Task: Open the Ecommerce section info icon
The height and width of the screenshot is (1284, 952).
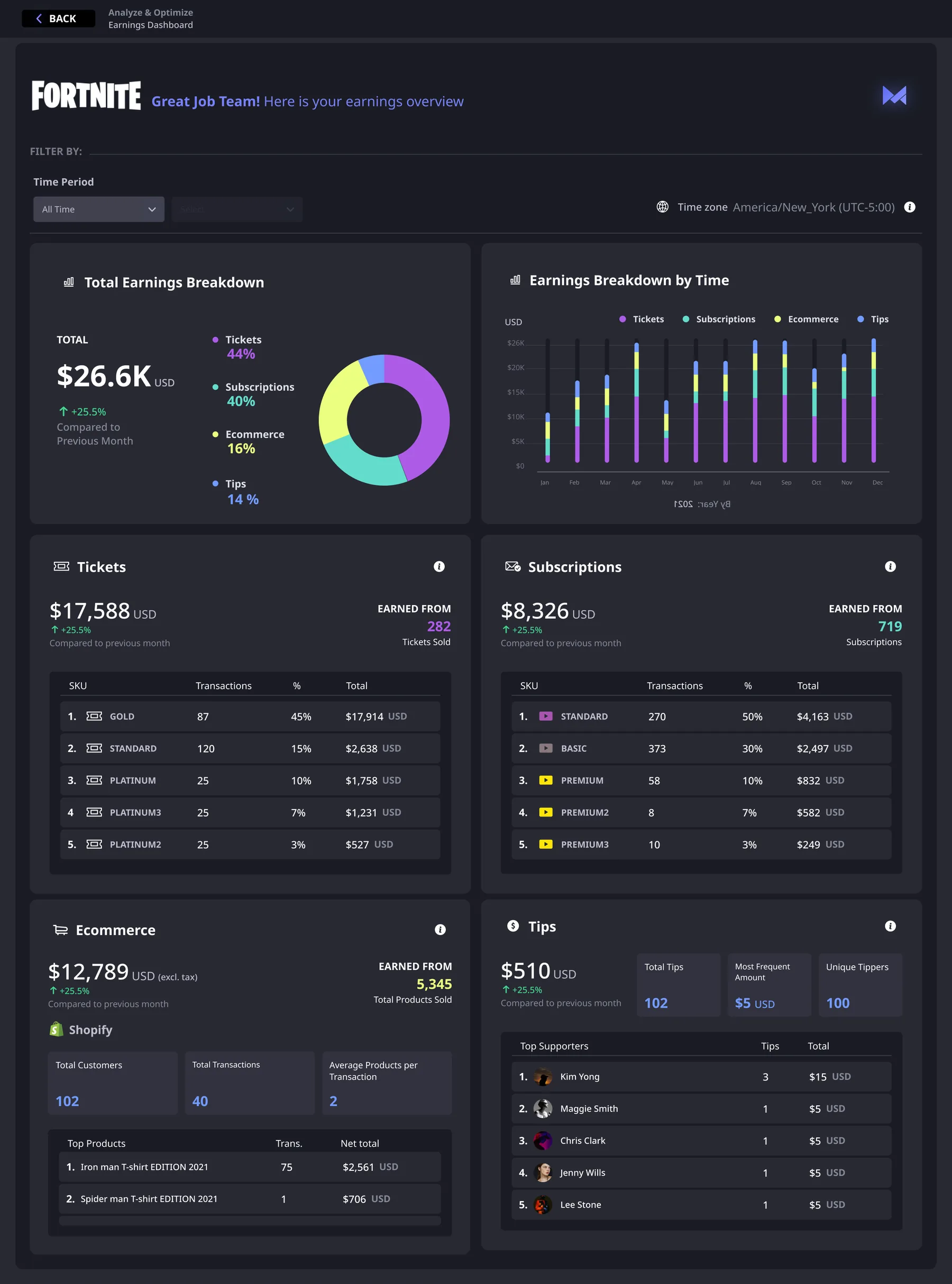Action: click(x=440, y=930)
